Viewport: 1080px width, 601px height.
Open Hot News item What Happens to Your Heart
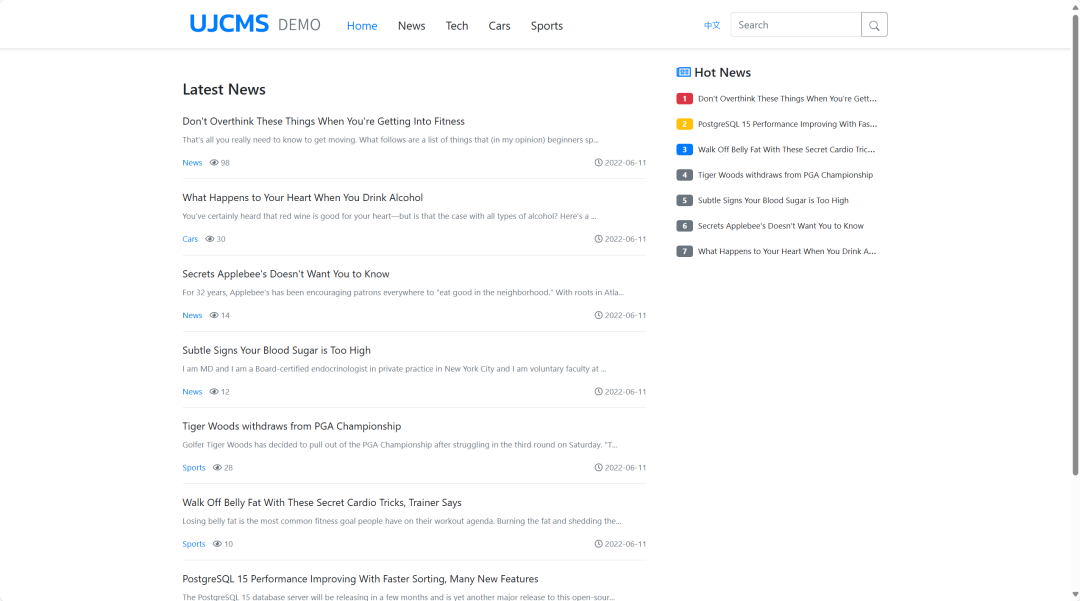tap(787, 251)
